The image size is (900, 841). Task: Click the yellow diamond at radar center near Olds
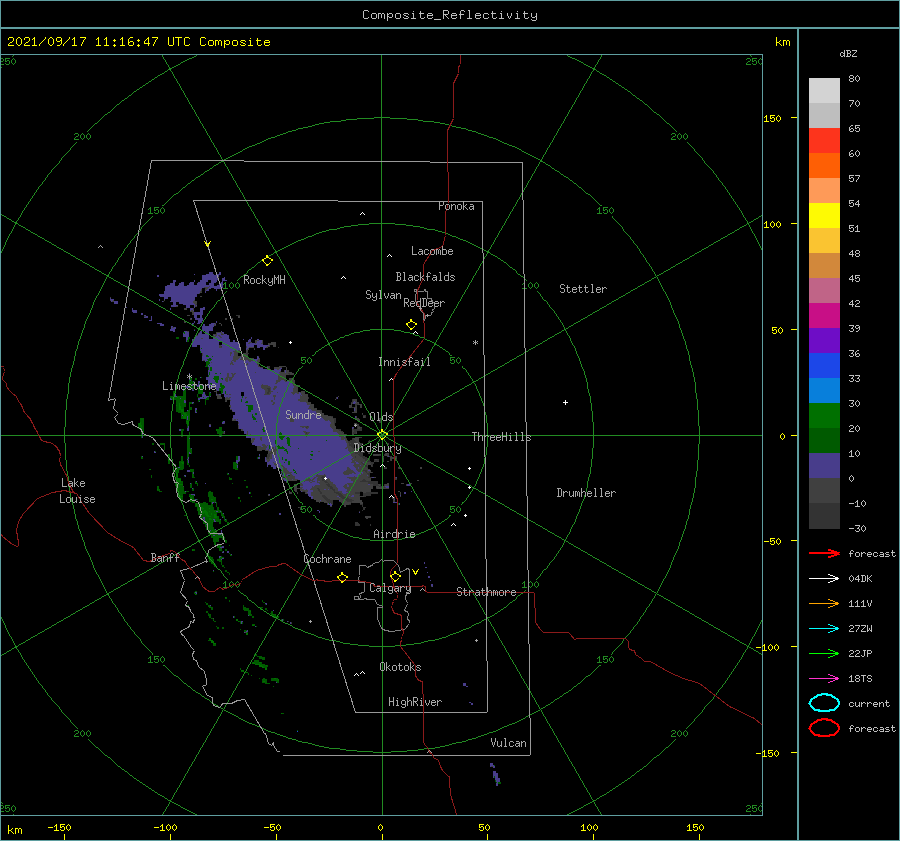click(382, 435)
